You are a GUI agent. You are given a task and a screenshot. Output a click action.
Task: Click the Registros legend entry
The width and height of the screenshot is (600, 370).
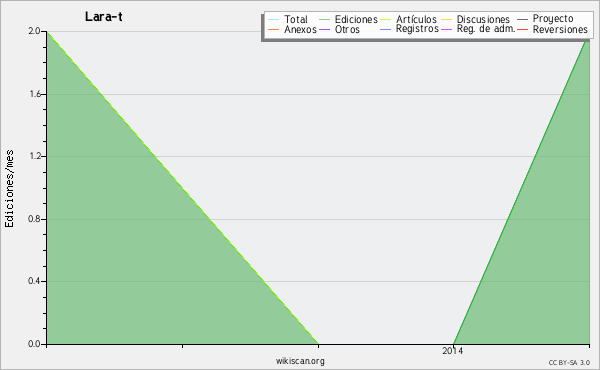pyautogui.click(x=417, y=29)
